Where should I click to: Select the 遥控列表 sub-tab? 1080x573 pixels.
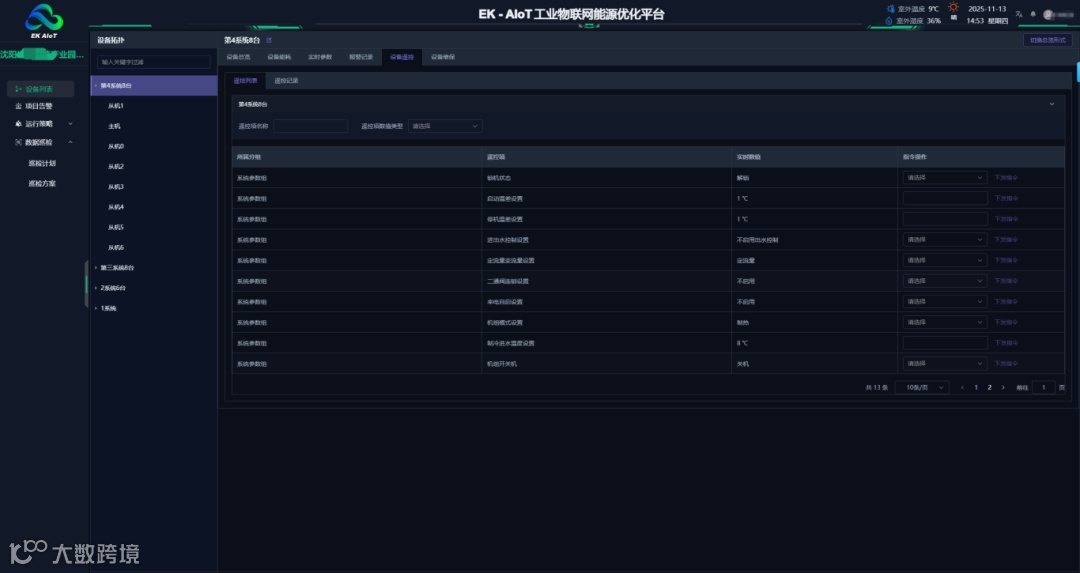point(245,81)
